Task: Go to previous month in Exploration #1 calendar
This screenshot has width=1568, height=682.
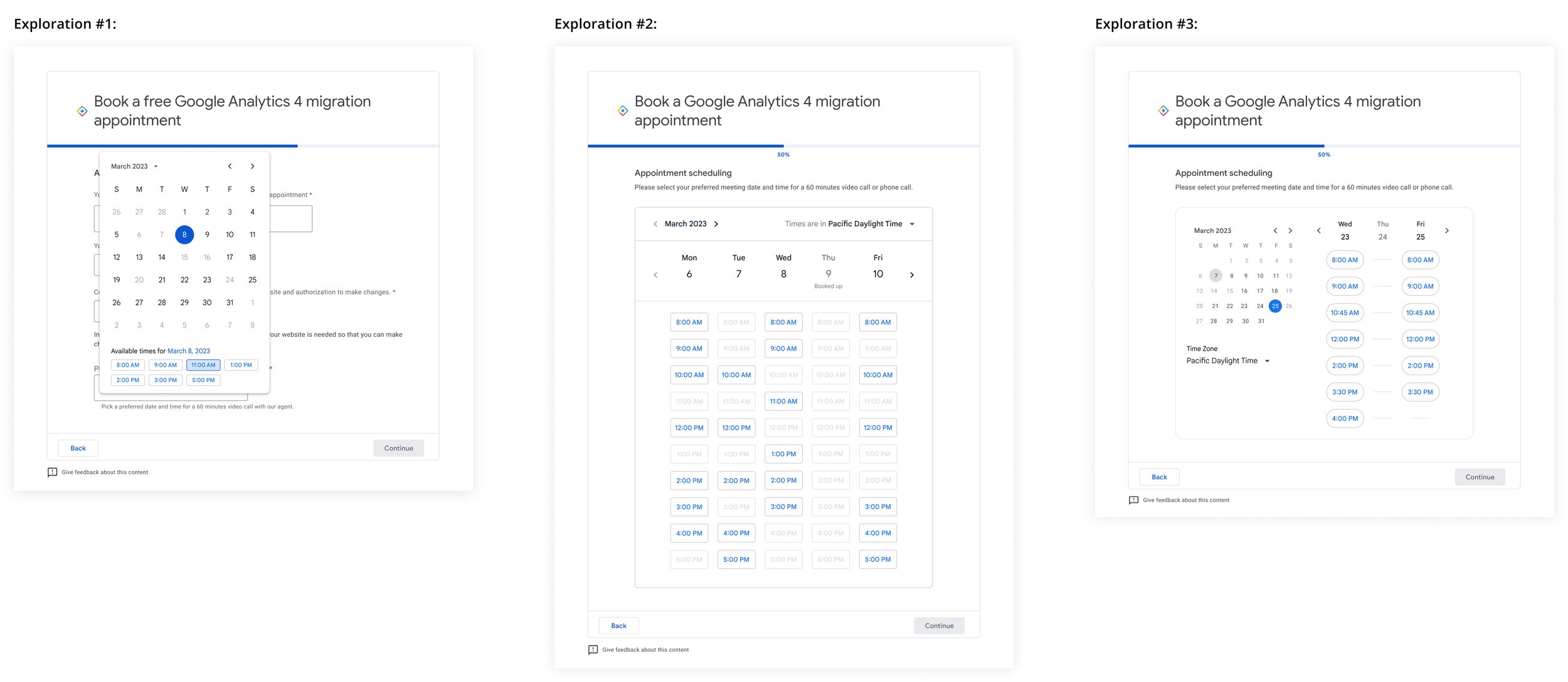Action: pyautogui.click(x=230, y=166)
